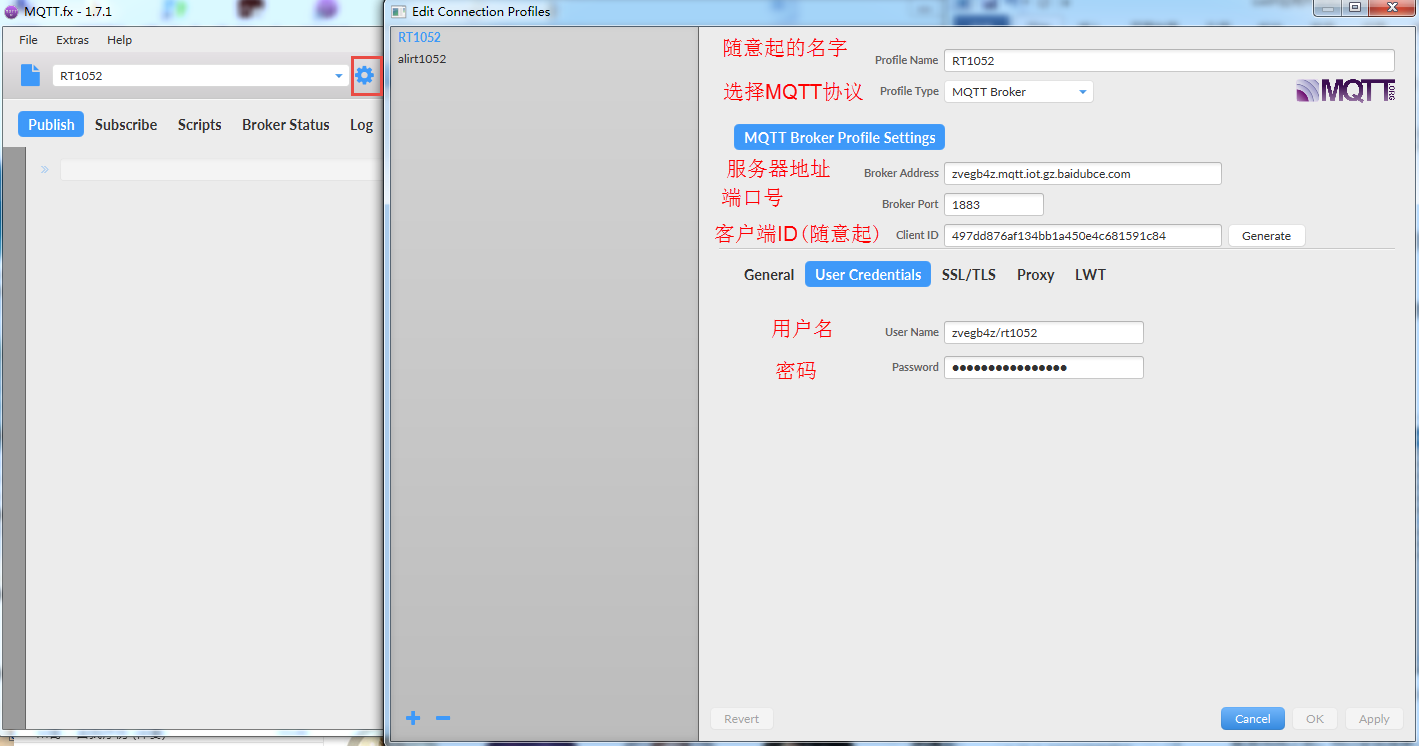The image size is (1419, 746).
Task: Click the MQTT Broker Profile Settings button
Action: [839, 138]
